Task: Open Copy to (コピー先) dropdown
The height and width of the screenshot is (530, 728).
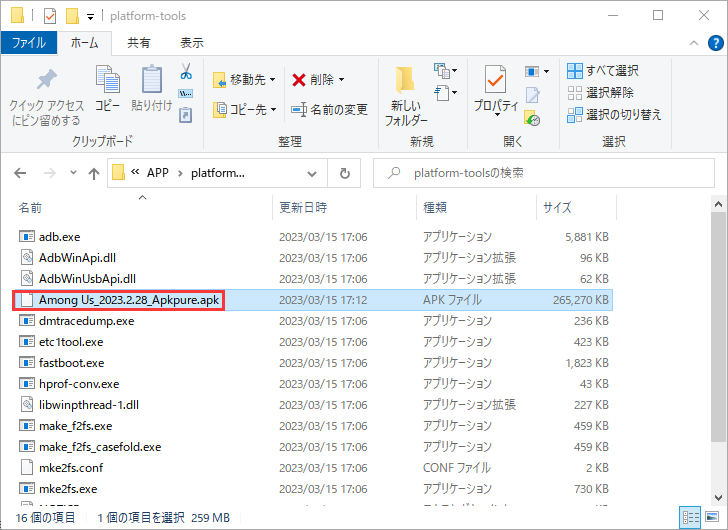Action: pos(245,110)
